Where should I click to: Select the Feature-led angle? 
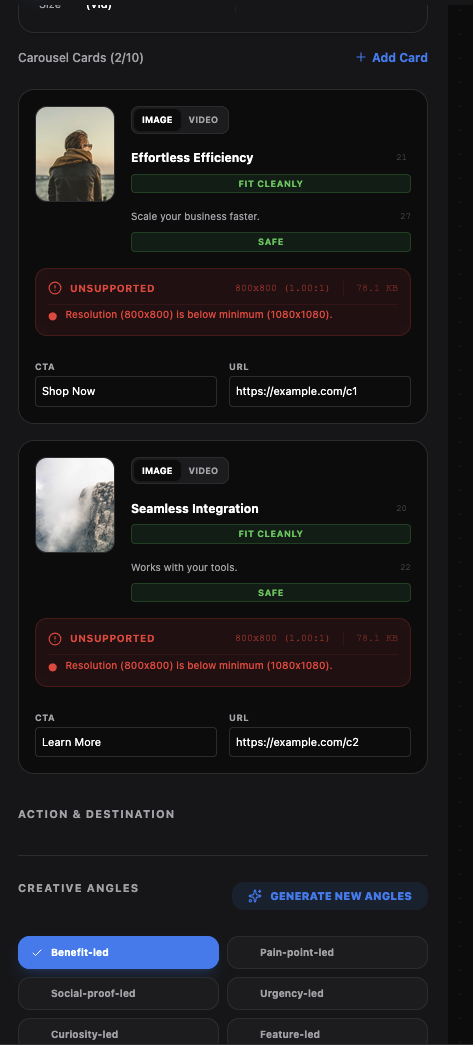pyautogui.click(x=327, y=1034)
